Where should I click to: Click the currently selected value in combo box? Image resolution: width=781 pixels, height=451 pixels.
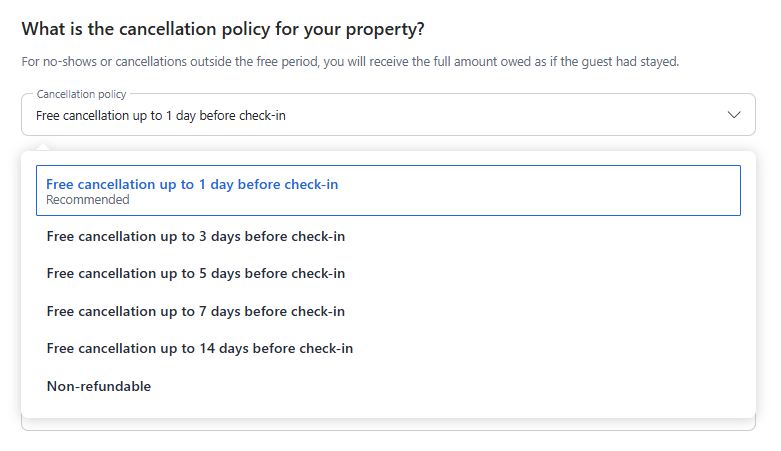161,116
